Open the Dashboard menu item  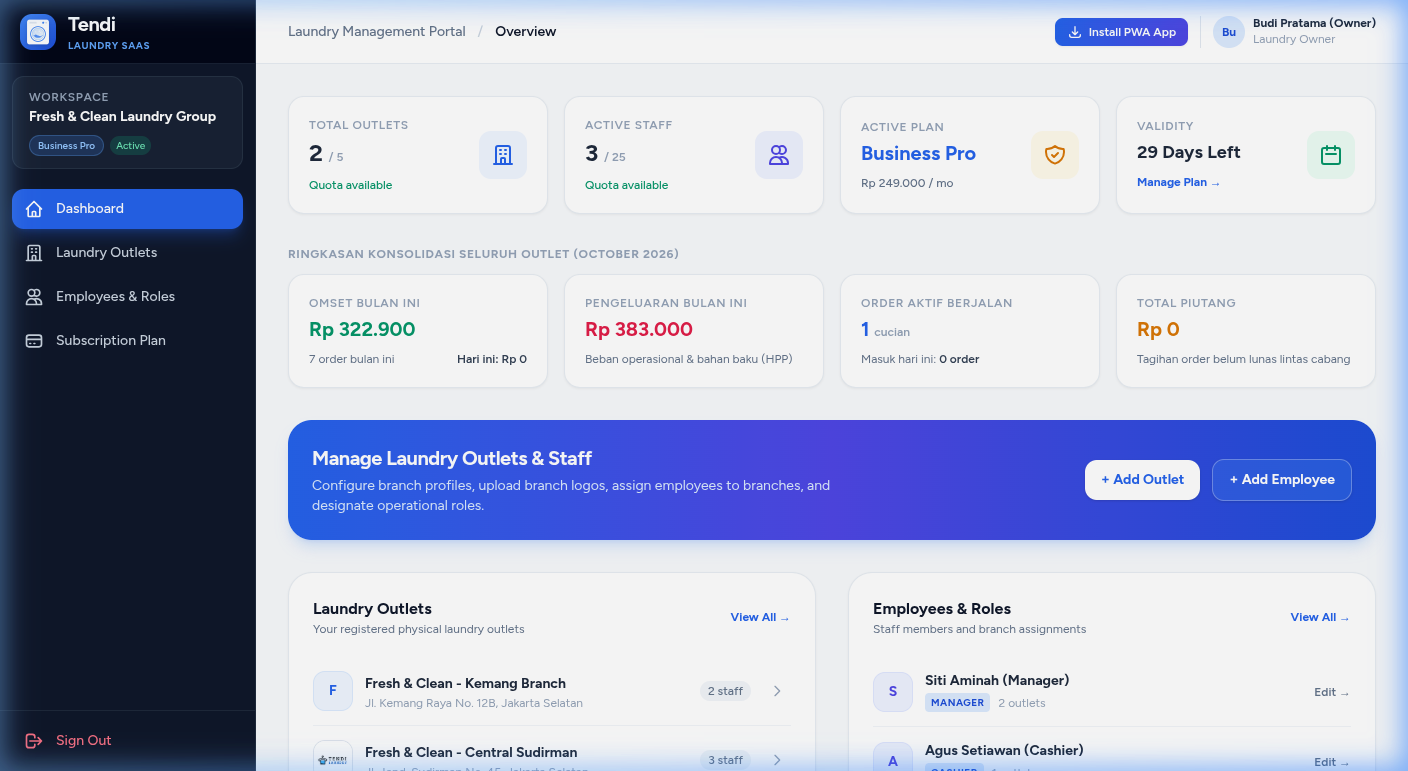127,209
